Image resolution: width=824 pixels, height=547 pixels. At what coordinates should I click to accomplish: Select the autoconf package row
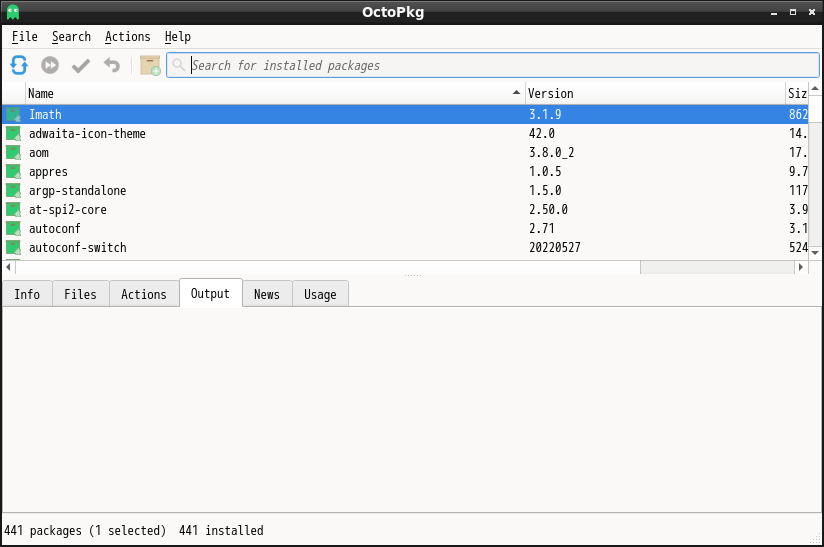click(x=405, y=228)
